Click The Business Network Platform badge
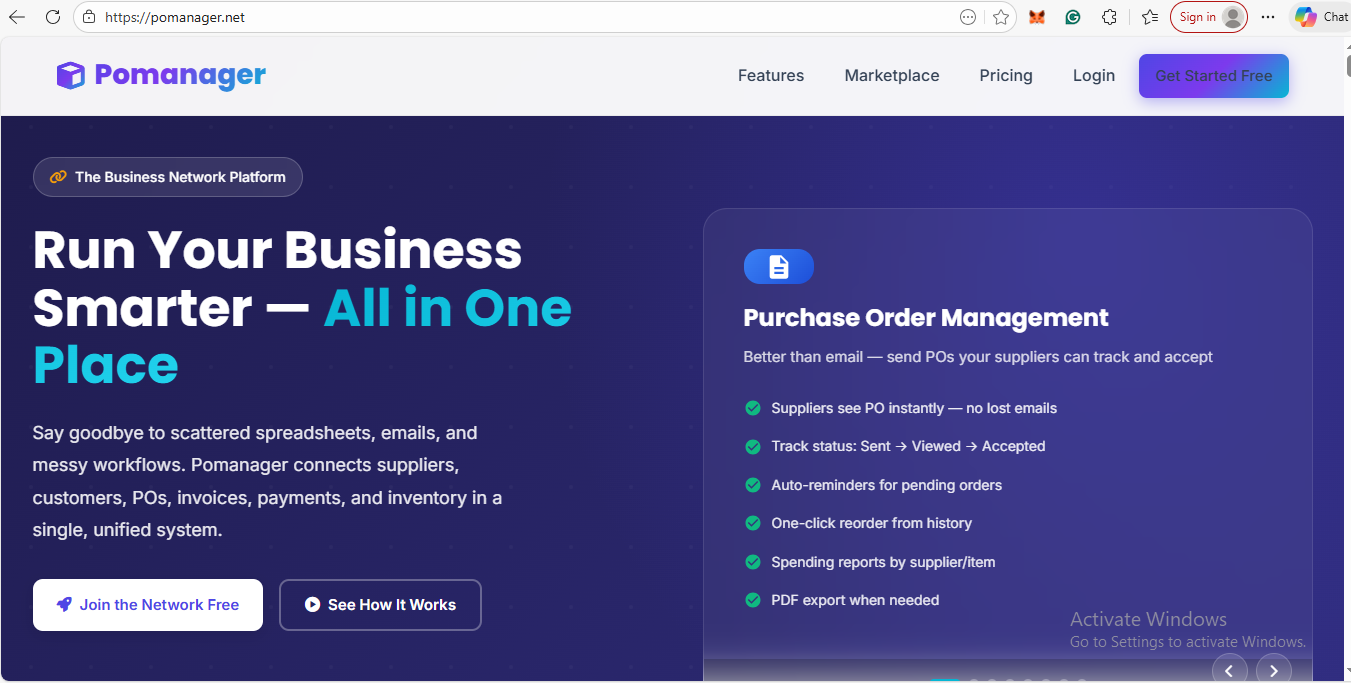 [x=168, y=177]
